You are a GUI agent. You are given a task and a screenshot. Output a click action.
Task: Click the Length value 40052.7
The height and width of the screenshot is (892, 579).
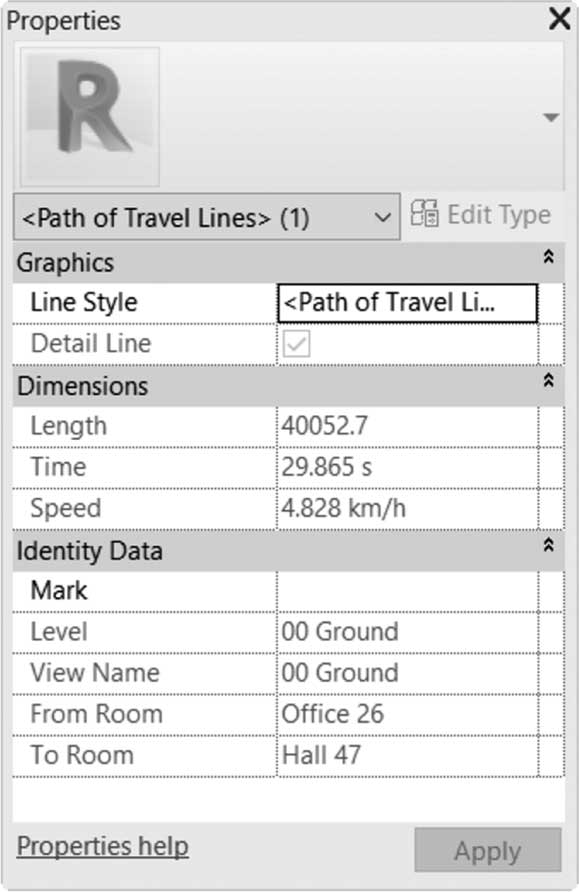[x=324, y=426]
